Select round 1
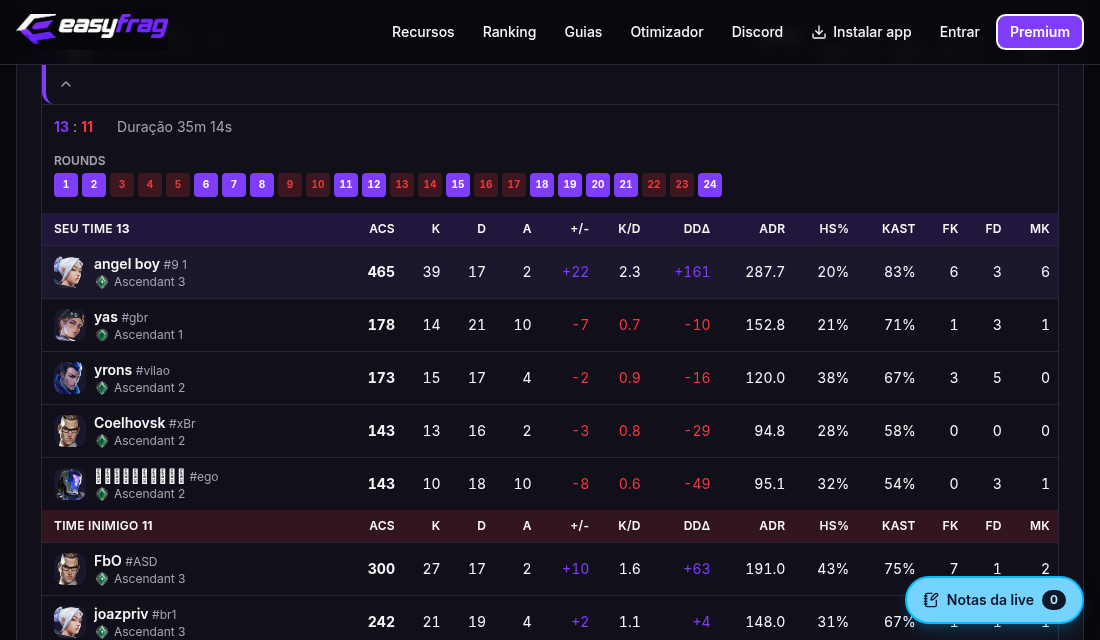The image size is (1100, 640). (x=66, y=185)
